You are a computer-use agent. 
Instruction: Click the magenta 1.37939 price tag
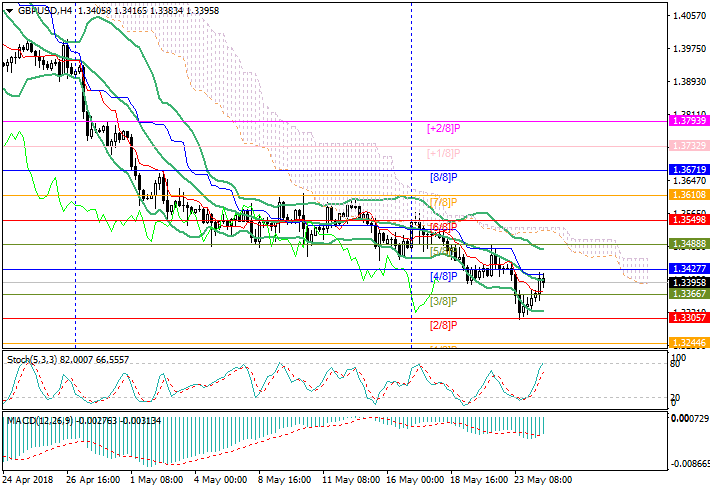(689, 121)
